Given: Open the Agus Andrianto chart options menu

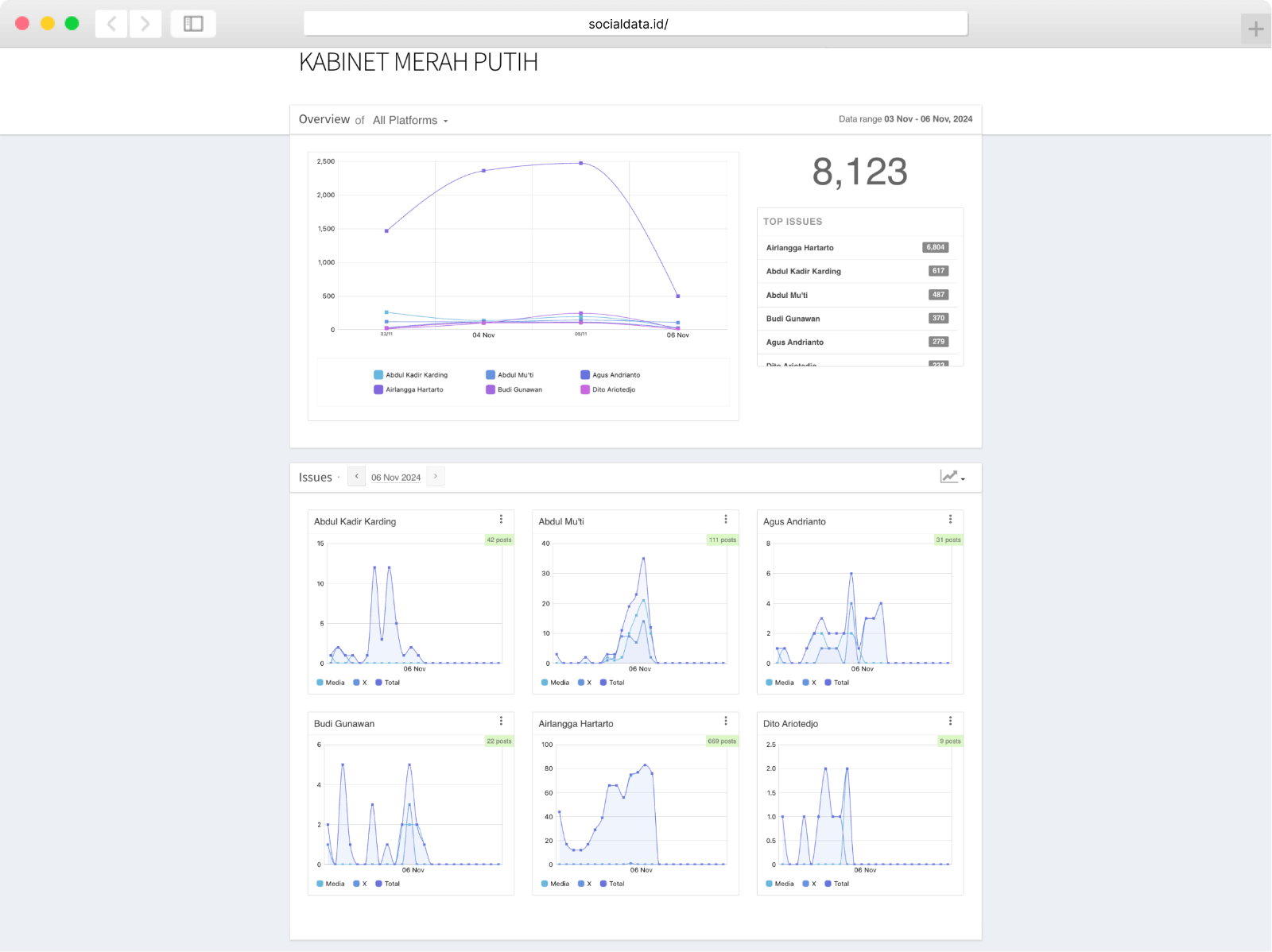Looking at the screenshot, I should click(x=950, y=519).
